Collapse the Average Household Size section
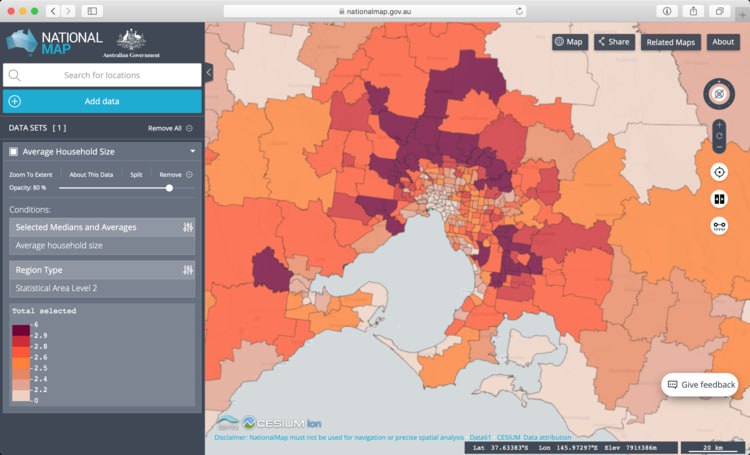Viewport: 750px width, 455px height. pyautogui.click(x=192, y=152)
